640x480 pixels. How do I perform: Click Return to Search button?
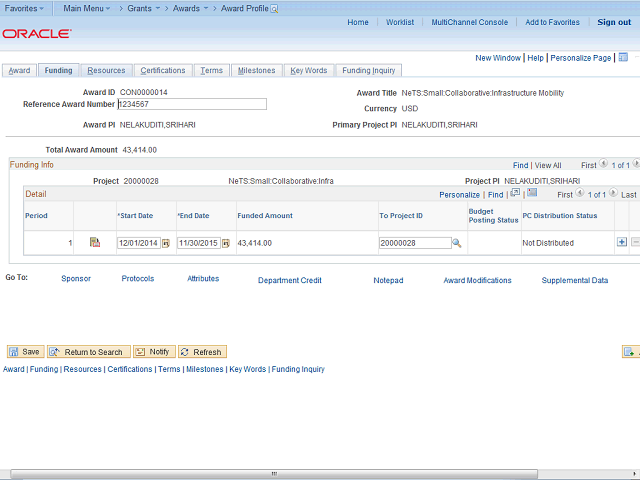[88, 352]
